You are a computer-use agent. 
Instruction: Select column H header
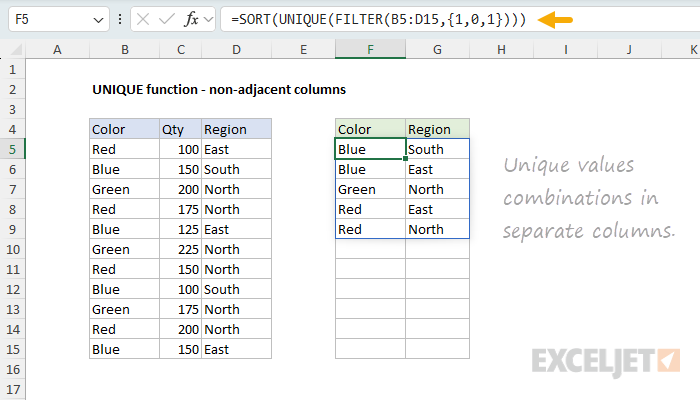tap(501, 50)
